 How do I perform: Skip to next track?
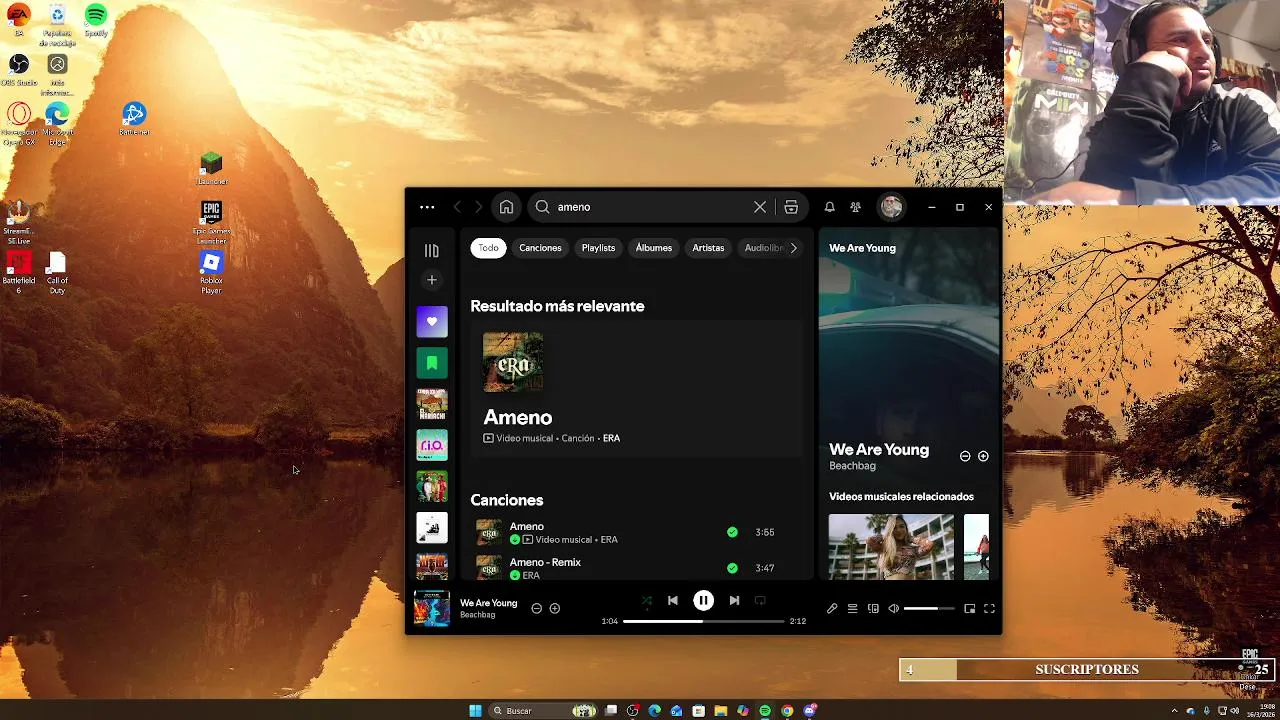[x=734, y=601]
